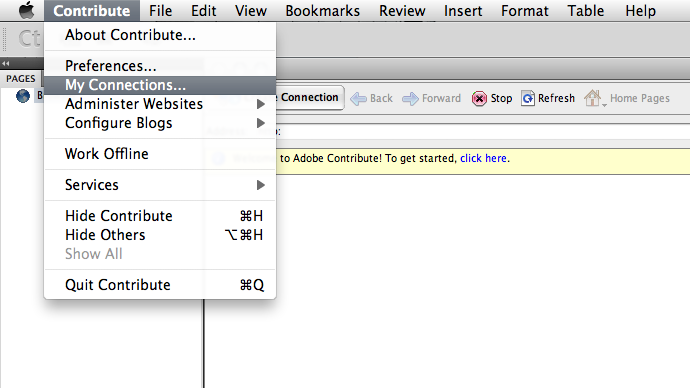Select Hide Others menu item
The image size is (690, 388).
coord(160,235)
